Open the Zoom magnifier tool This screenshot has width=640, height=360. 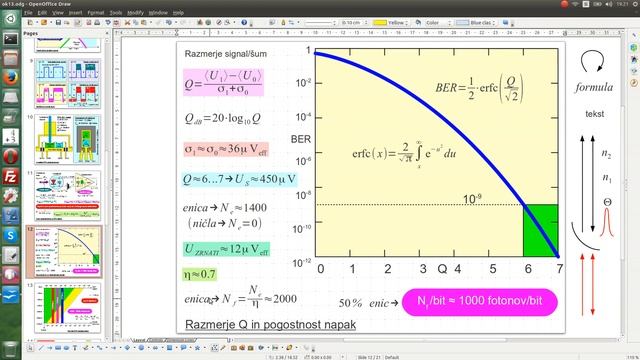point(227,22)
